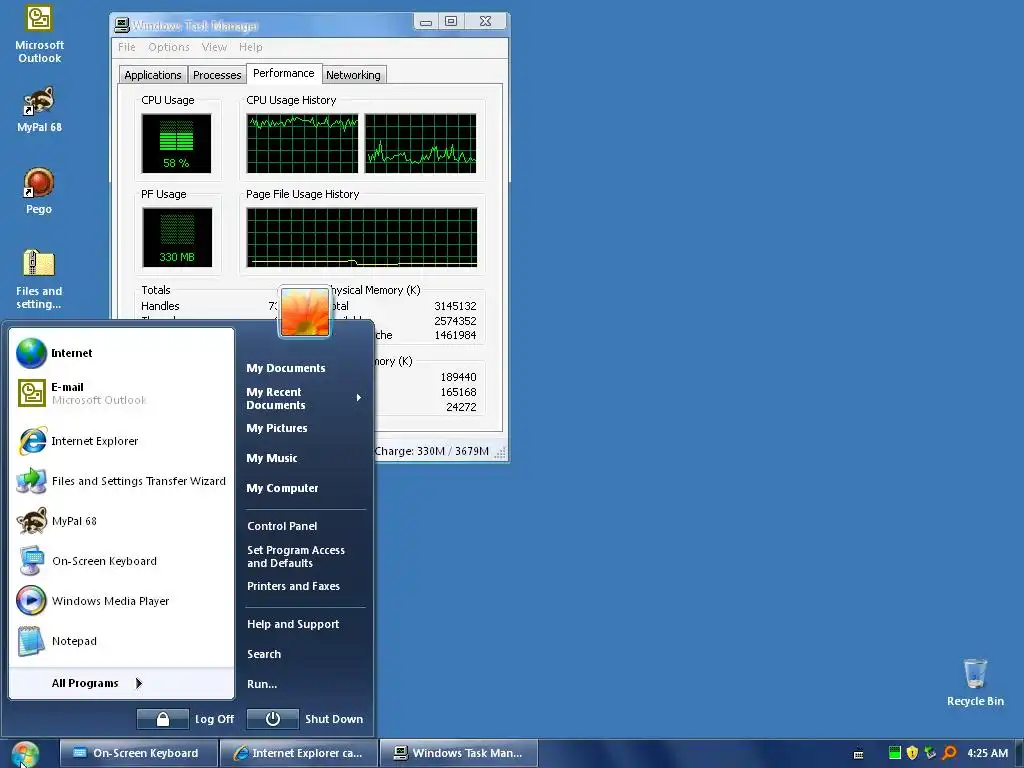Launch Files and Settings Transfer Wizard
Screen dimensions: 1024x768
[x=121, y=481]
